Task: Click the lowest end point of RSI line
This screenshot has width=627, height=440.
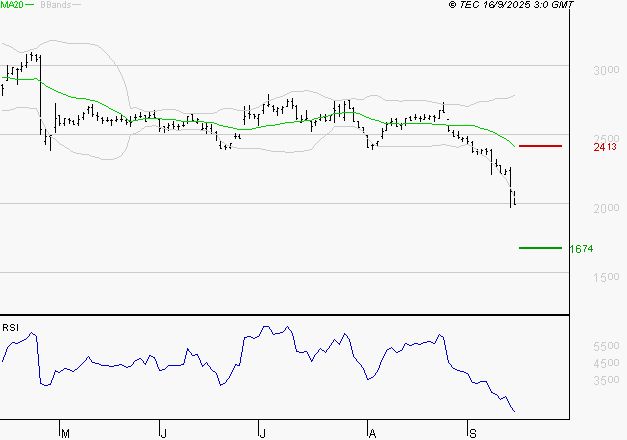Action: pos(515,411)
